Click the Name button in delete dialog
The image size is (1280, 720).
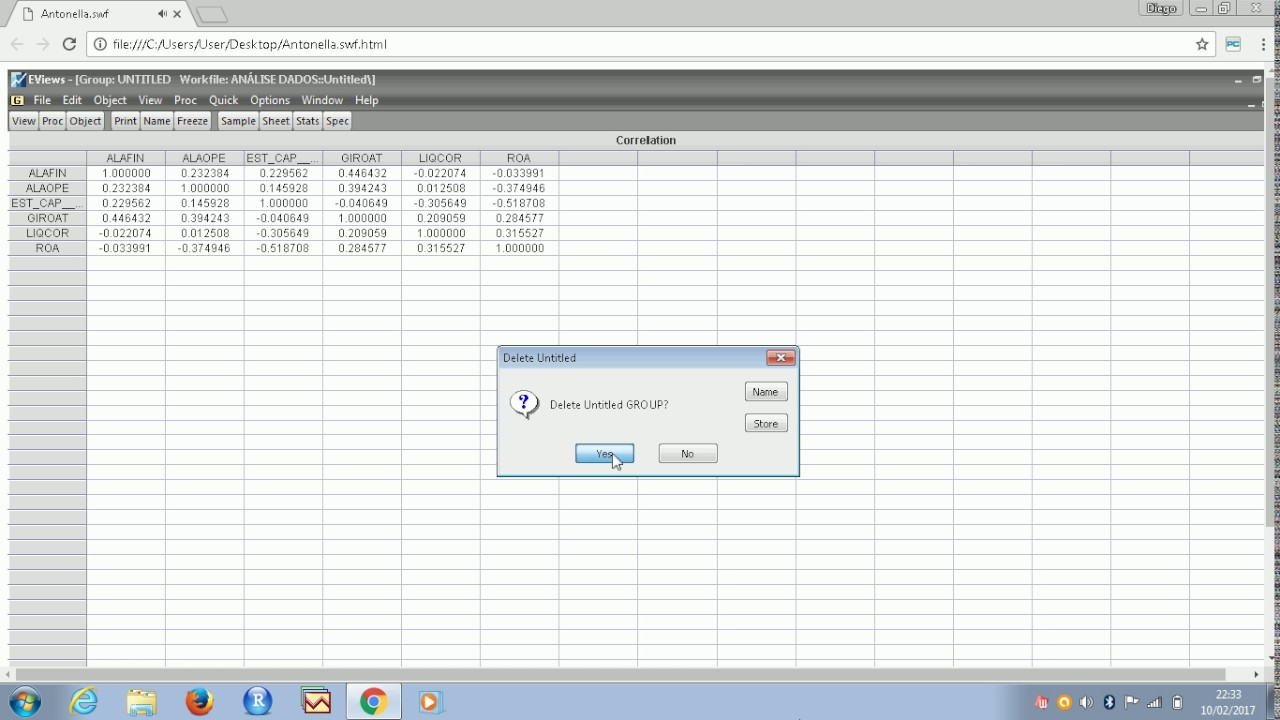point(765,392)
